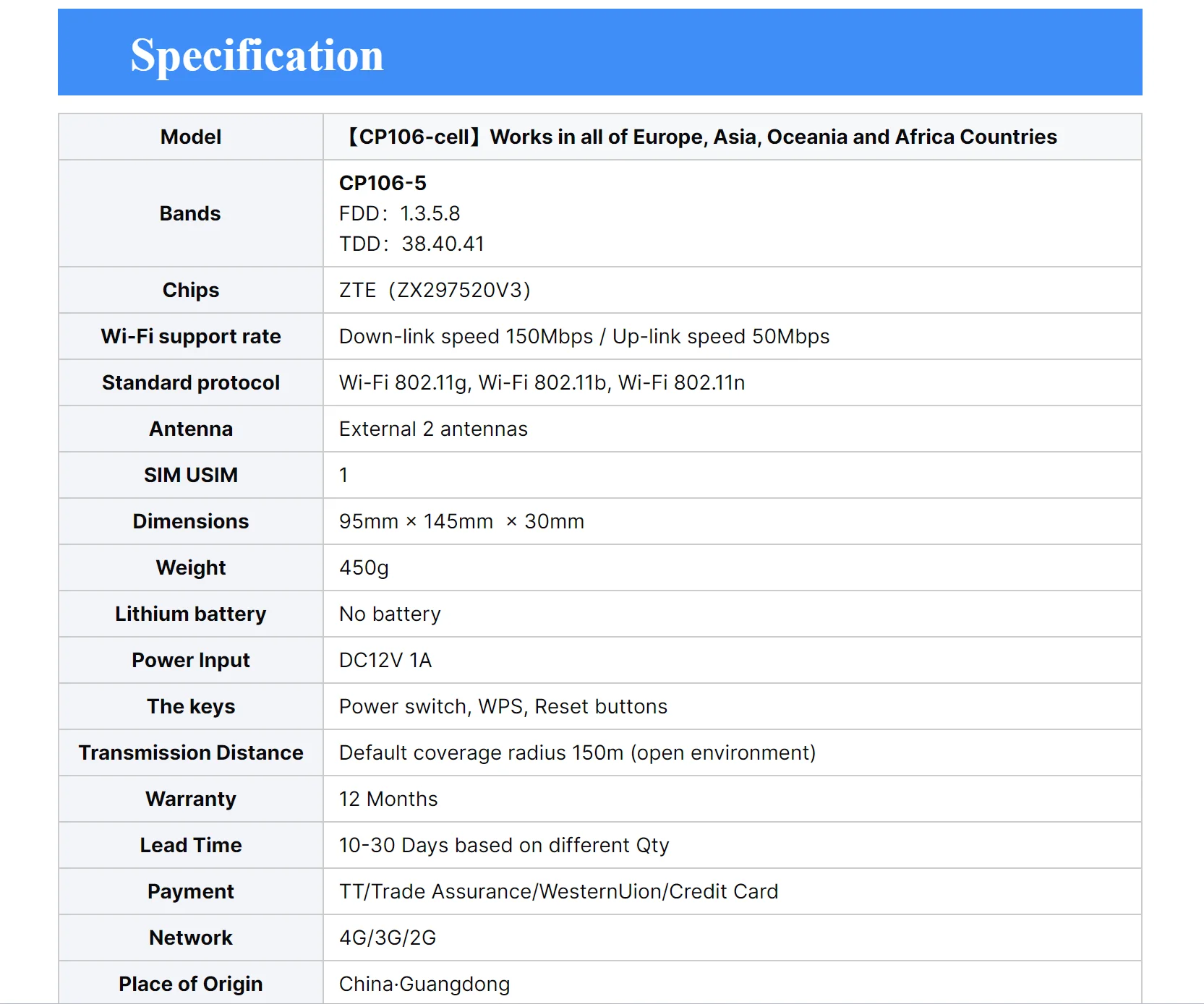Click the CP106-cell model description text
This screenshot has height=1004, width=1204.
(x=699, y=137)
